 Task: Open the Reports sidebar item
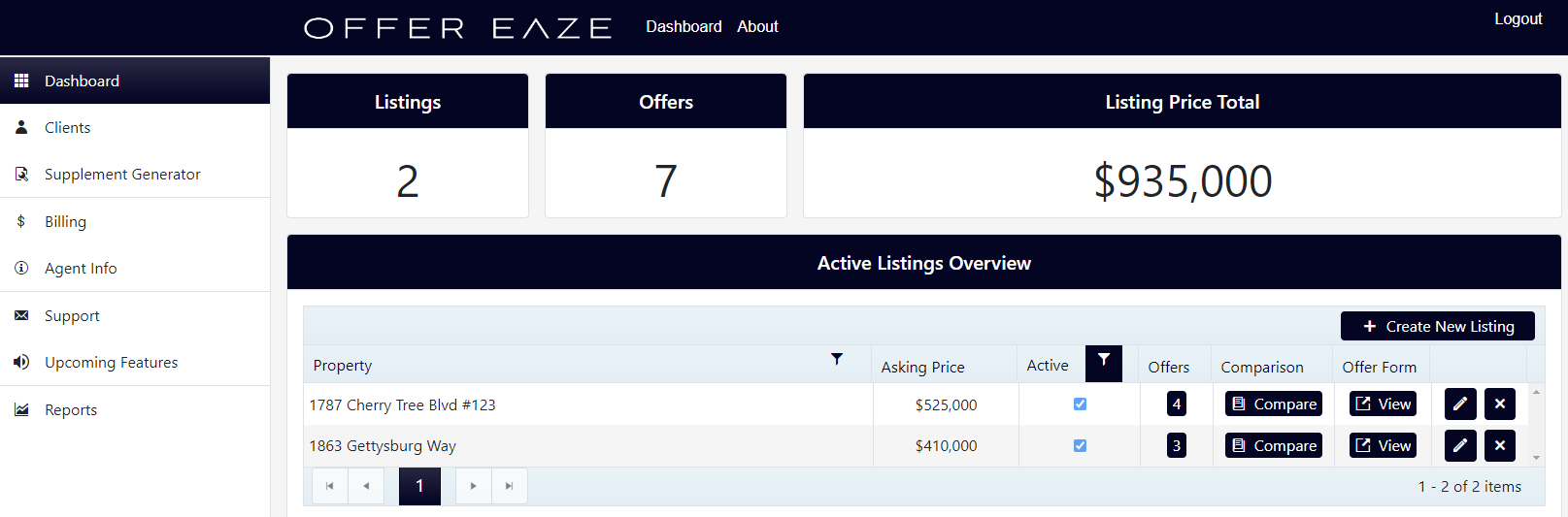71,410
